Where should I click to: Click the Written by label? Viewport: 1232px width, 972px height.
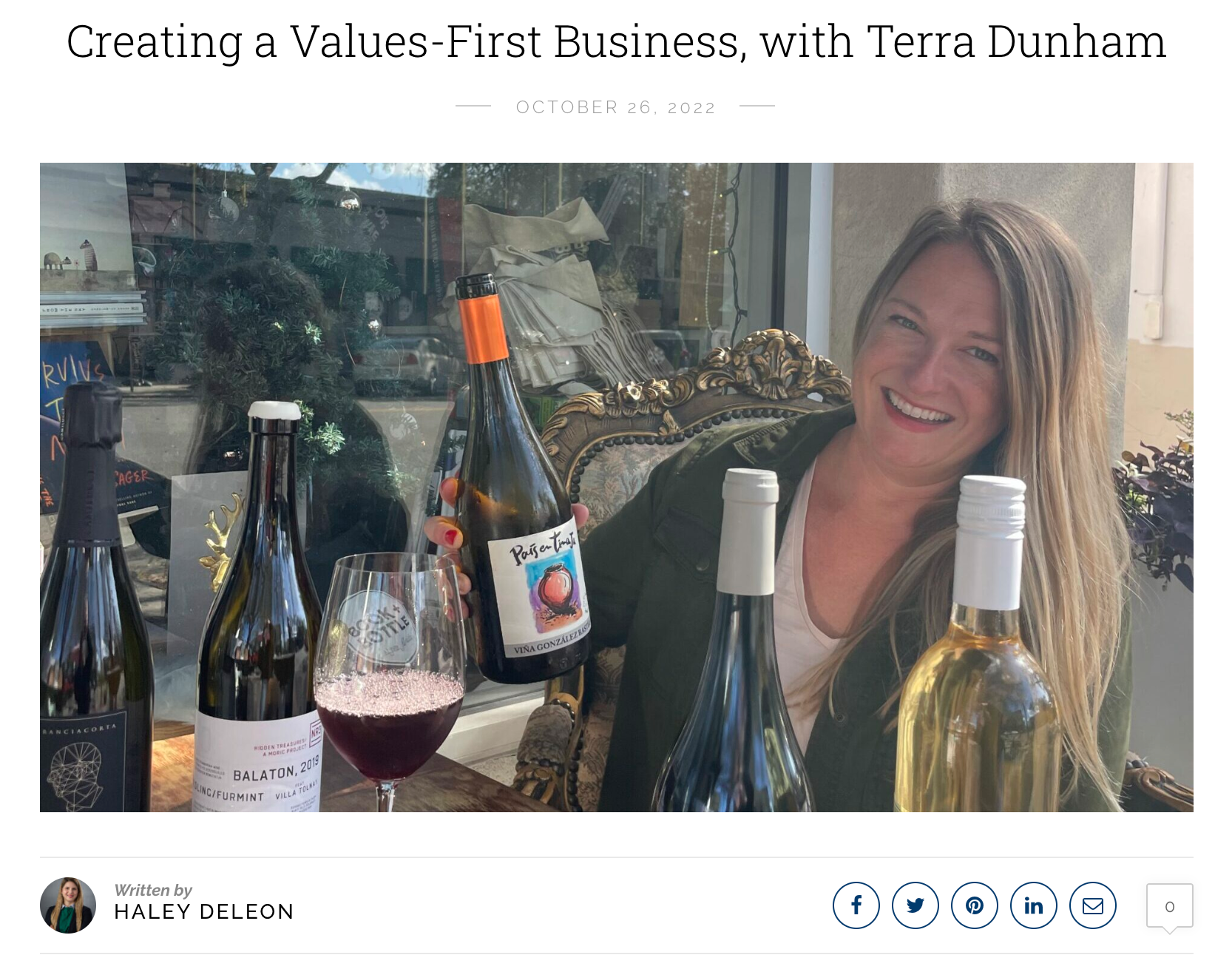pyautogui.click(x=153, y=890)
